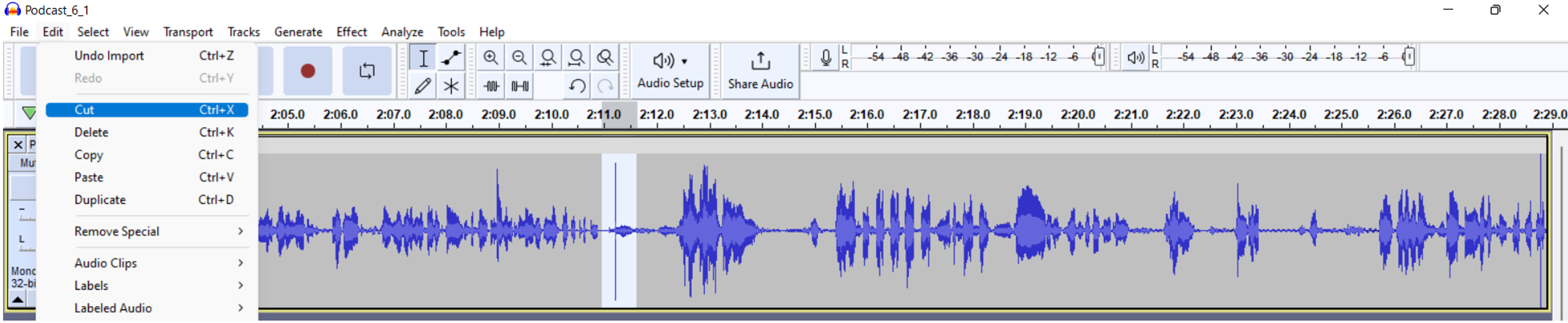Click timeline ruler at 2:15.0

[815, 114]
